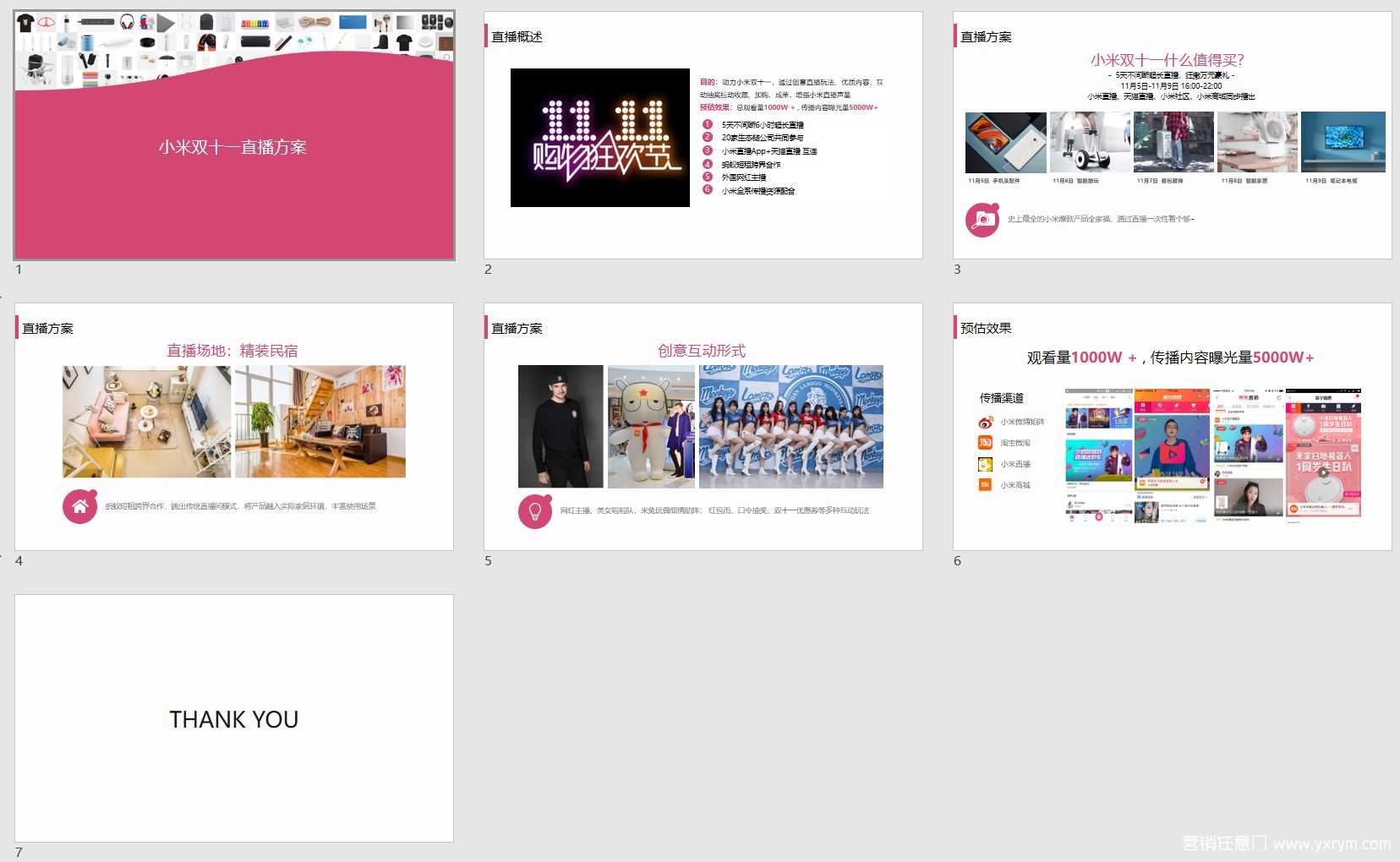Click the cheerleader group photo
This screenshot has height=862, width=1400.
click(x=791, y=427)
